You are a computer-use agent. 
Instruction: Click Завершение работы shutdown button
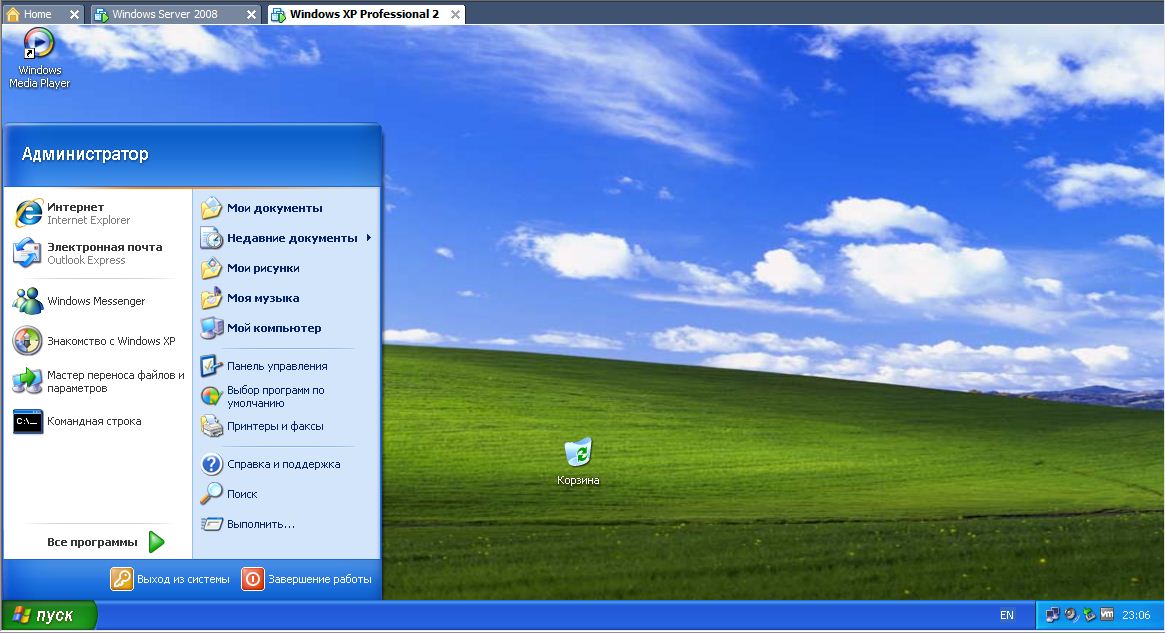[x=307, y=579]
